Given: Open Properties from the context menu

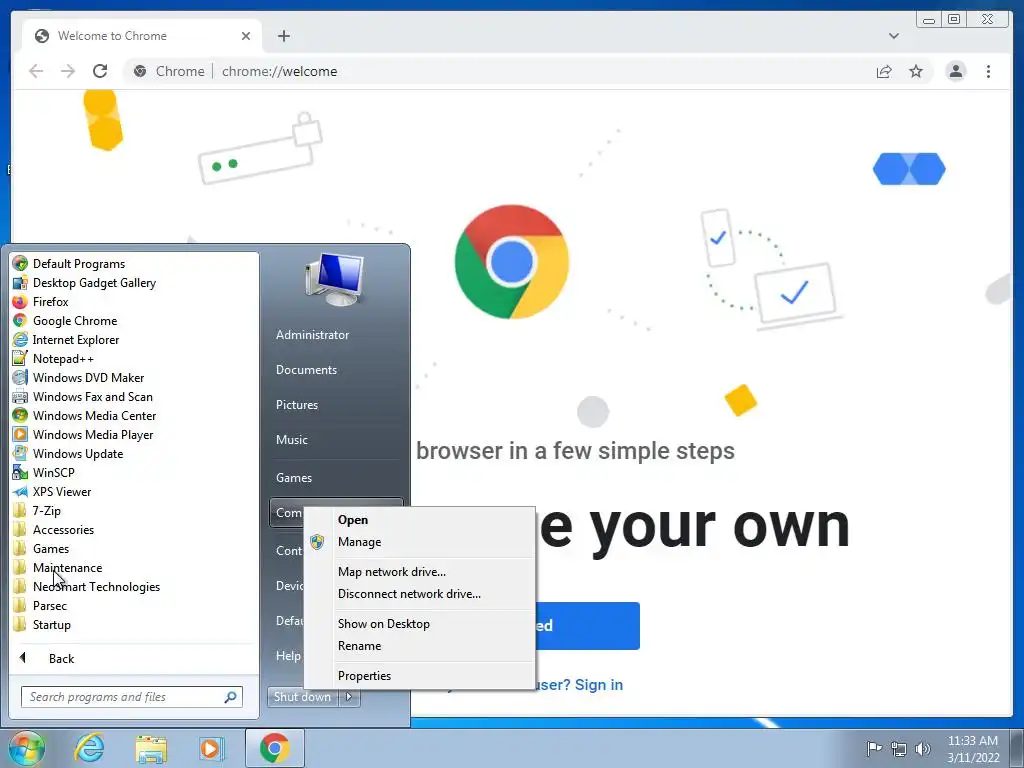Looking at the screenshot, I should pos(364,676).
